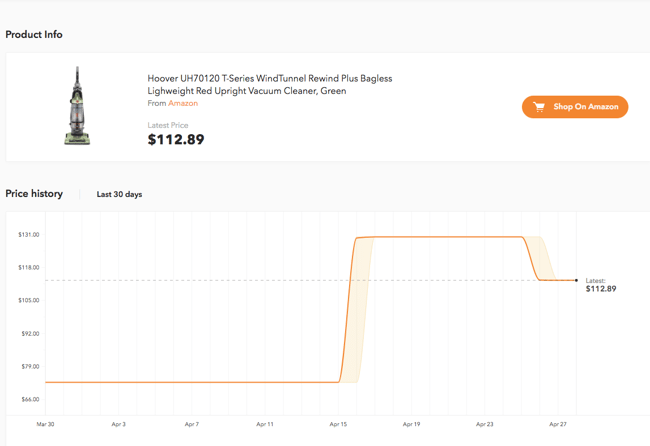Open the orange Amazon seller link
The width and height of the screenshot is (650, 446).
(183, 103)
